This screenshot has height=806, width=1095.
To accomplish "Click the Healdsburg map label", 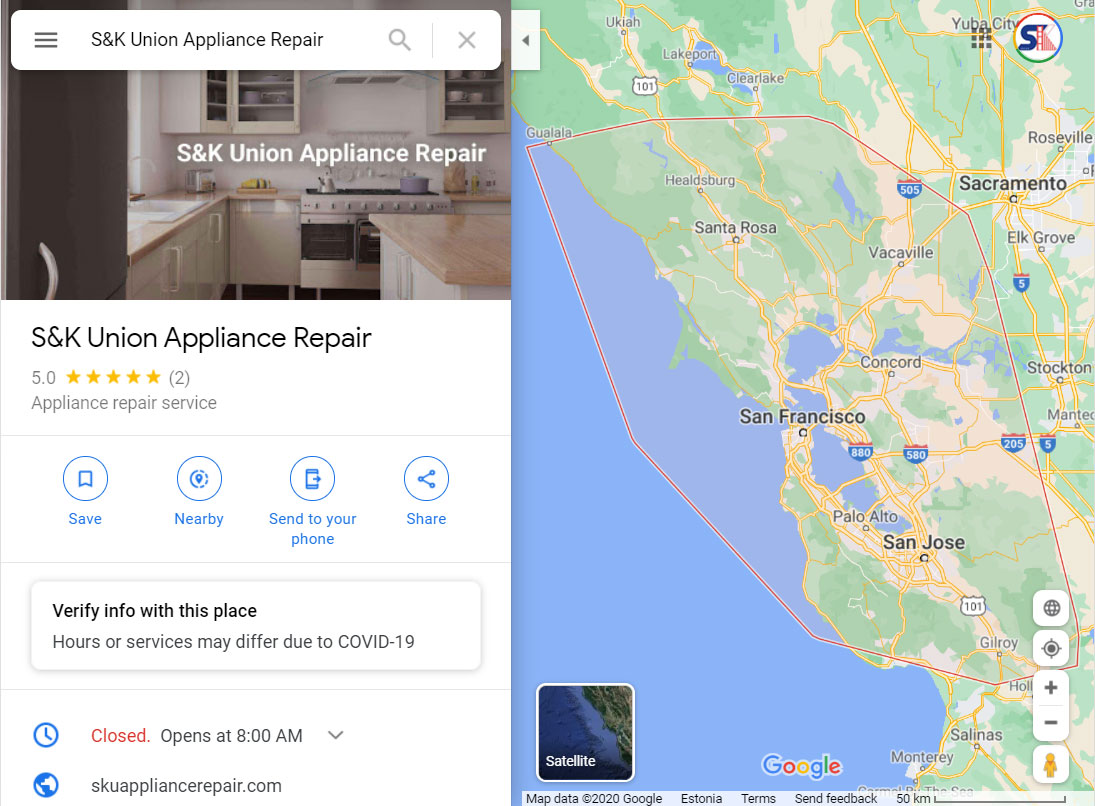I will 700,180.
